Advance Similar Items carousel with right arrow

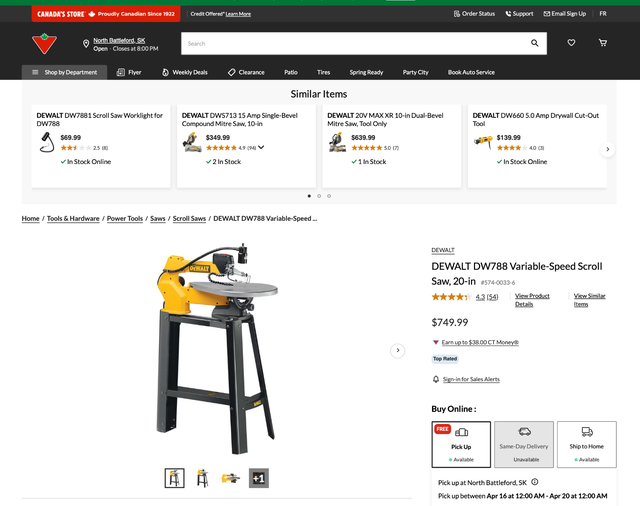coord(607,149)
